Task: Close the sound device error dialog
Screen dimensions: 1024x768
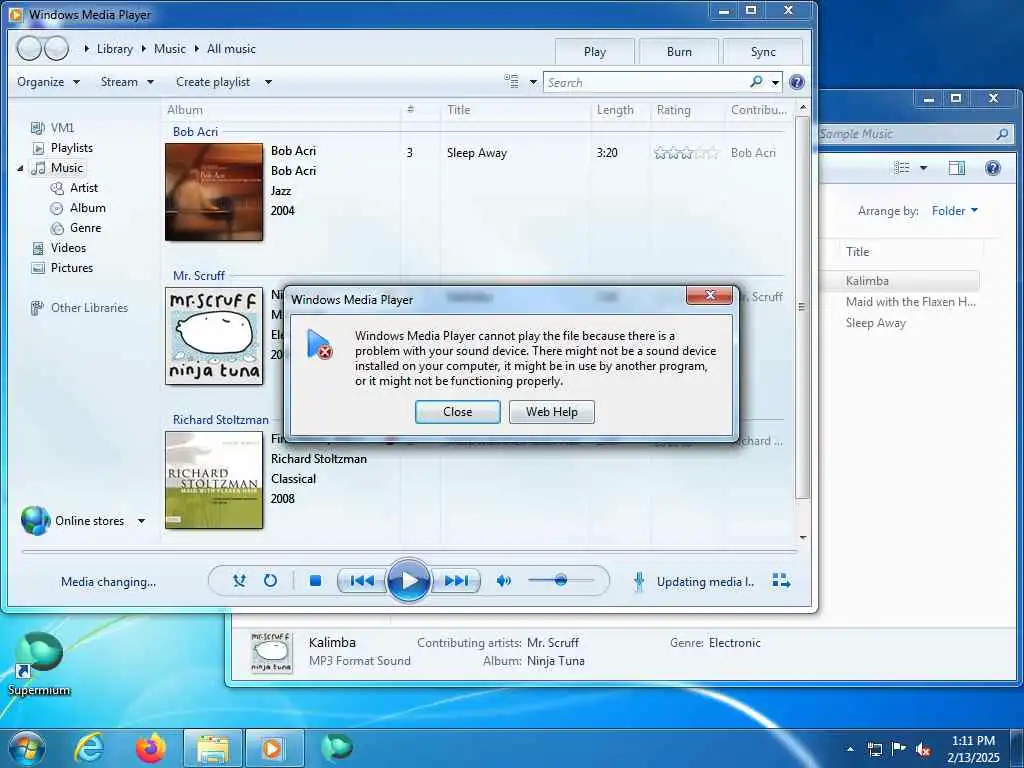Action: click(457, 412)
